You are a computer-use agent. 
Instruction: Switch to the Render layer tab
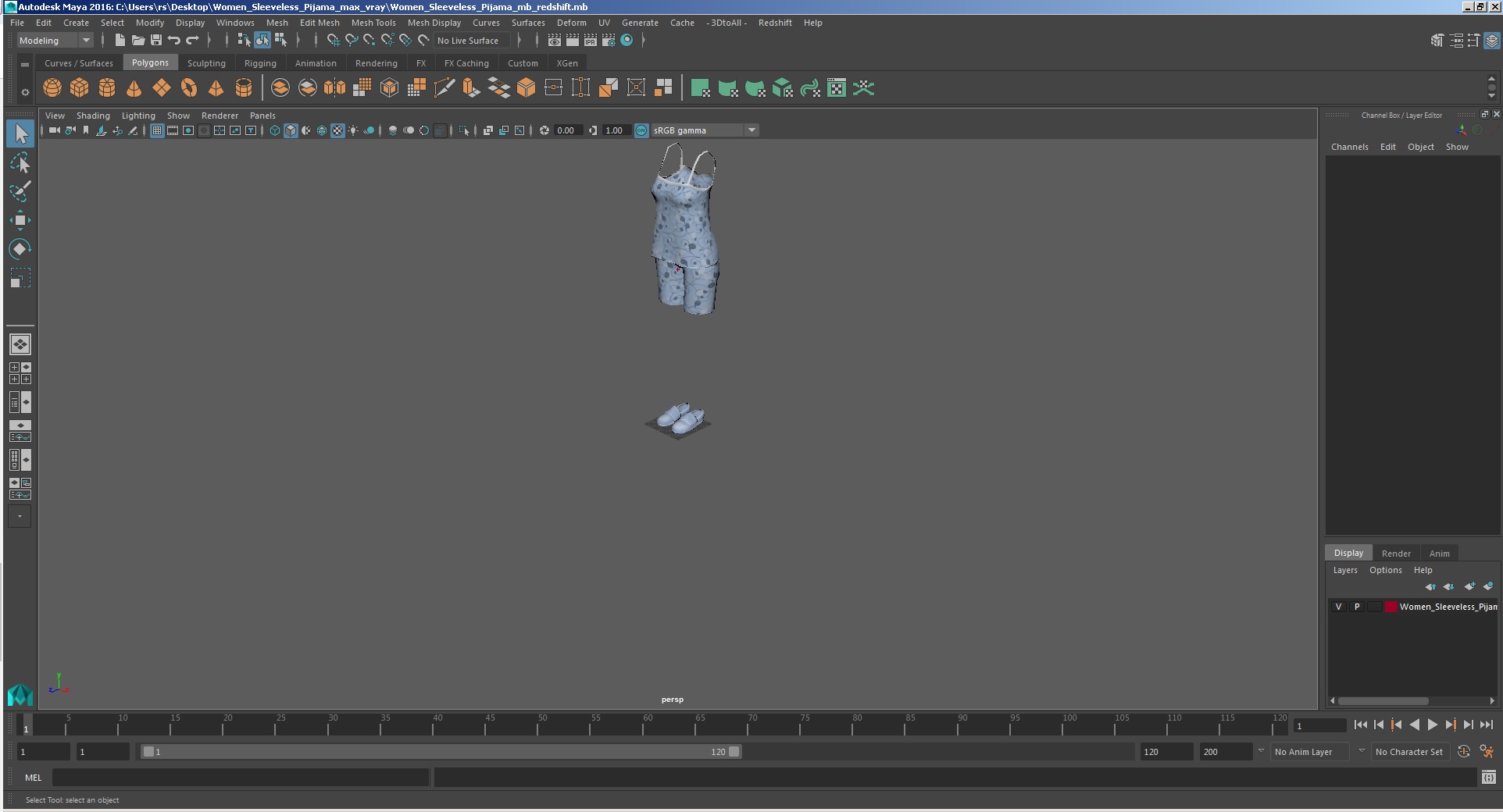pos(1396,554)
